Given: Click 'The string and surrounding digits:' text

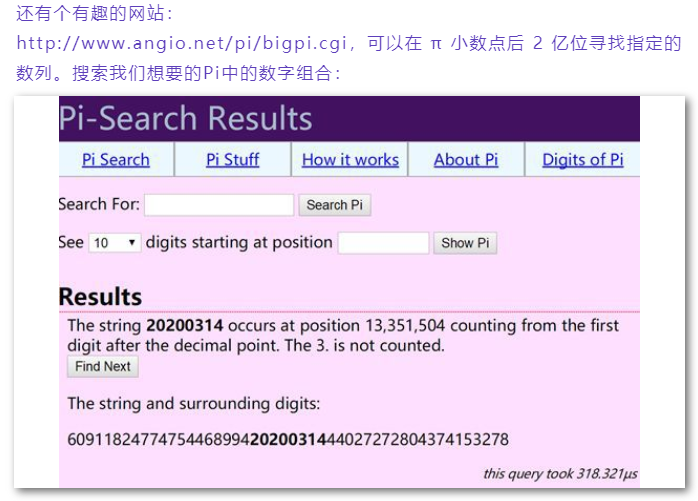Looking at the screenshot, I should (x=194, y=404).
